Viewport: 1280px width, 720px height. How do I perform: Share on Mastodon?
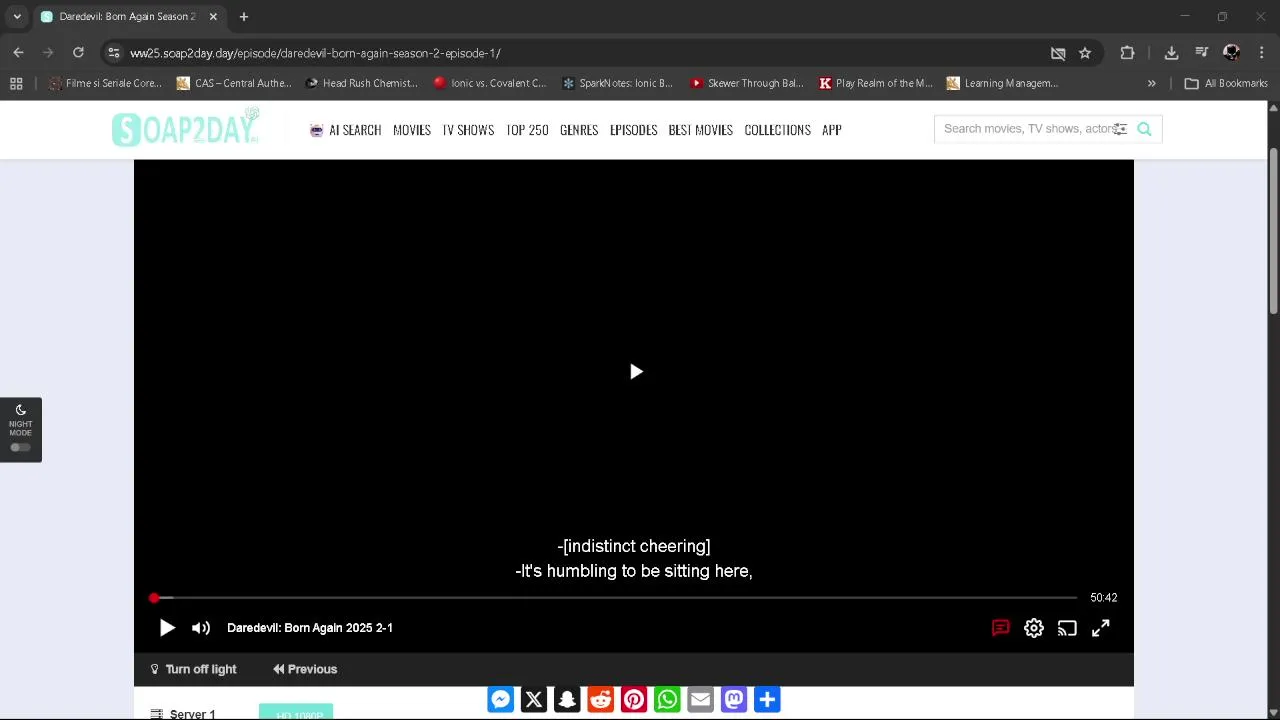(734, 700)
